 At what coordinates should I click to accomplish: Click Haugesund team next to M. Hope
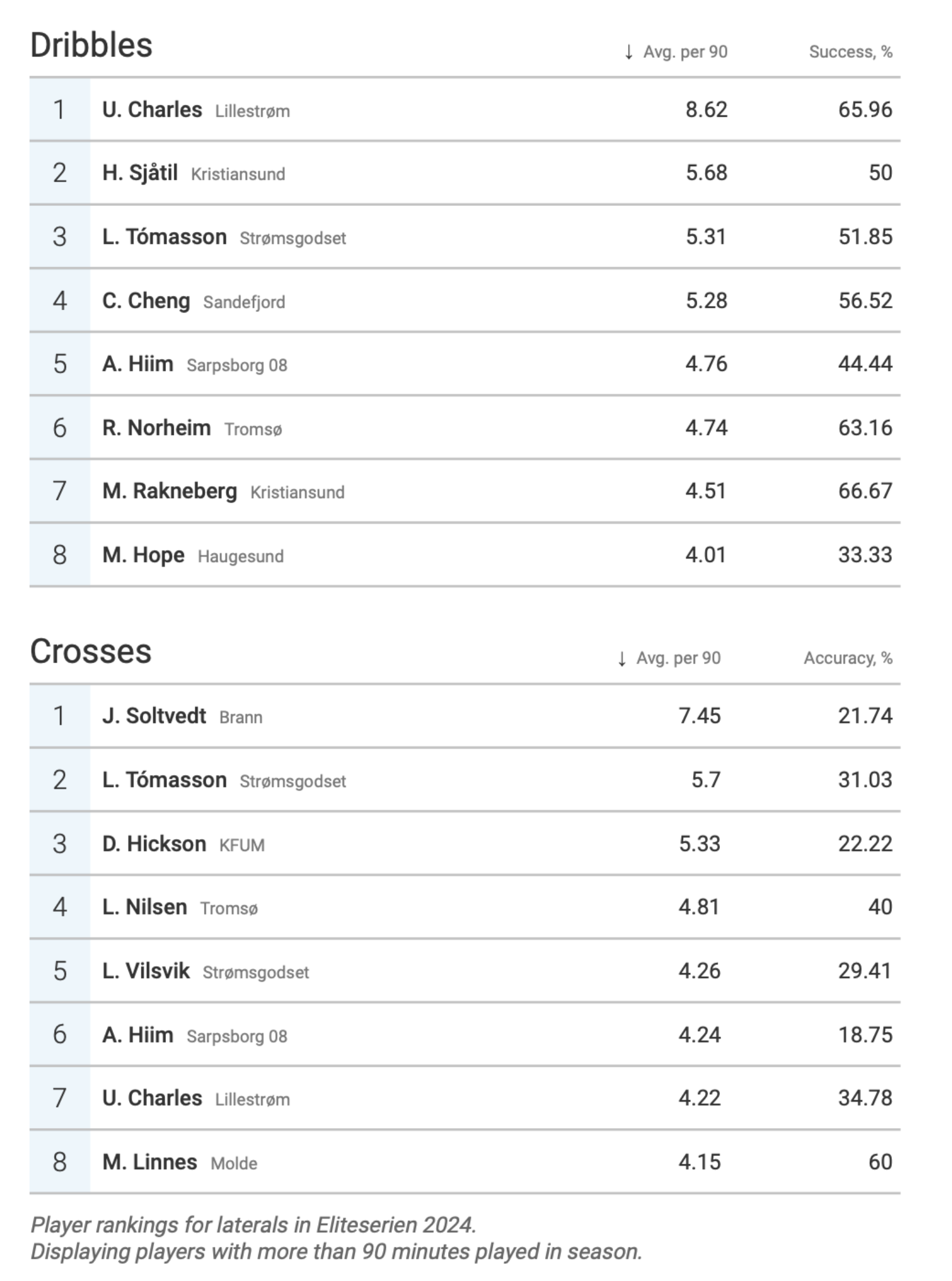click(x=241, y=557)
